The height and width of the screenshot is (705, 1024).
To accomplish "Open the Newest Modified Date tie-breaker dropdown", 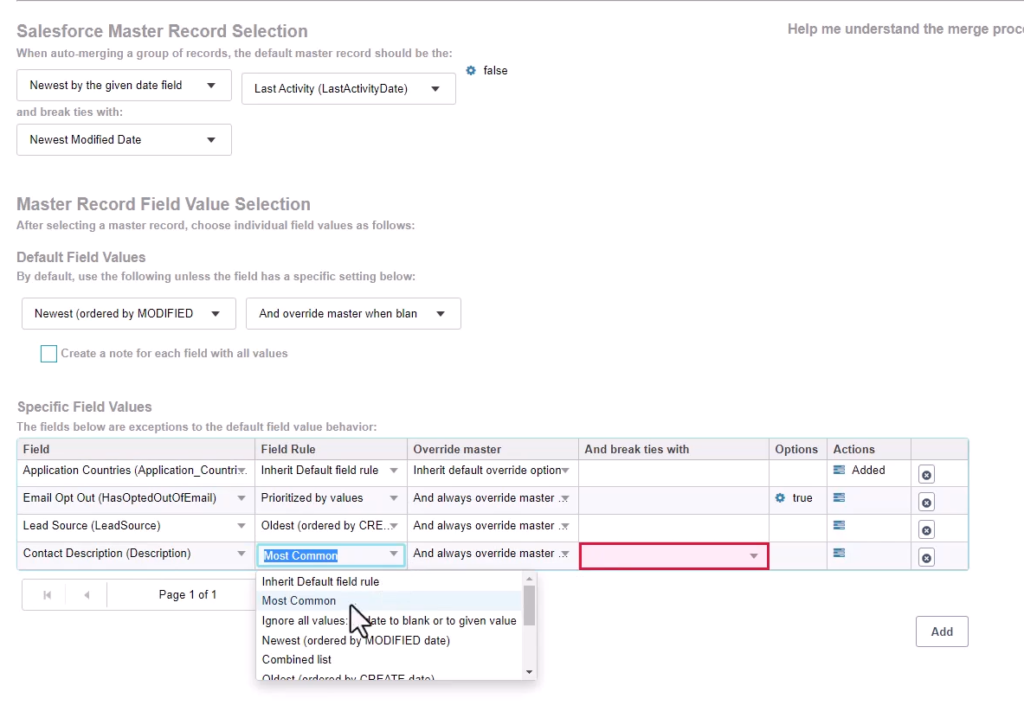I will tap(124, 140).
